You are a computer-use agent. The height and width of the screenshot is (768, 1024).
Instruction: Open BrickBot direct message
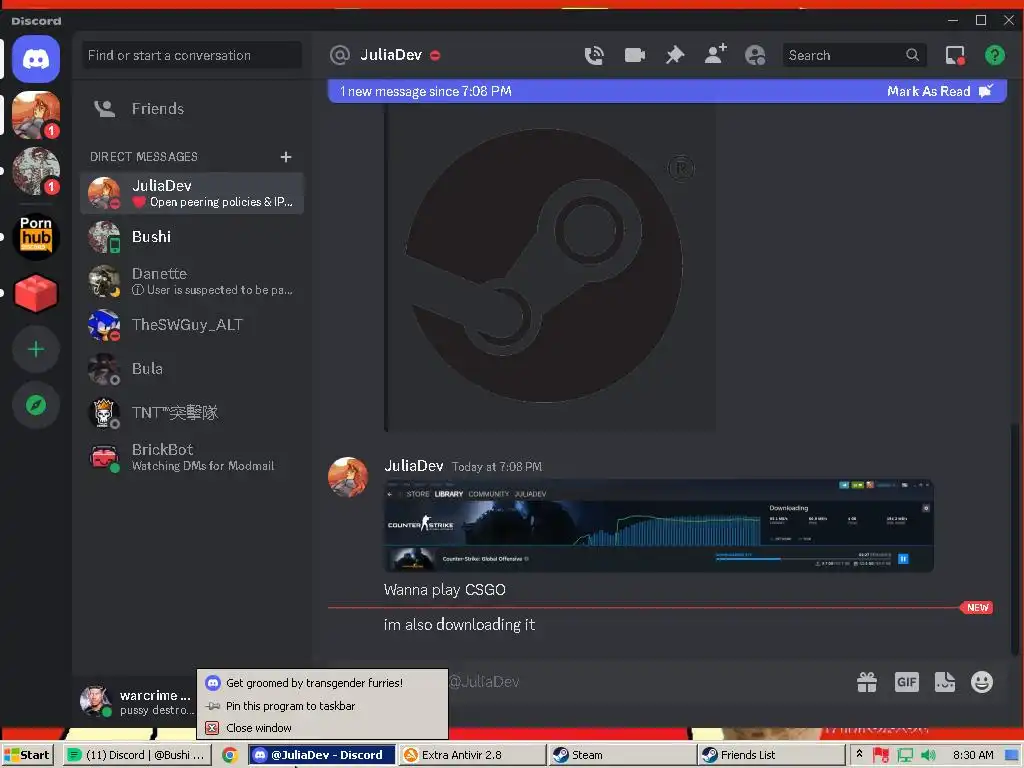[191, 457]
